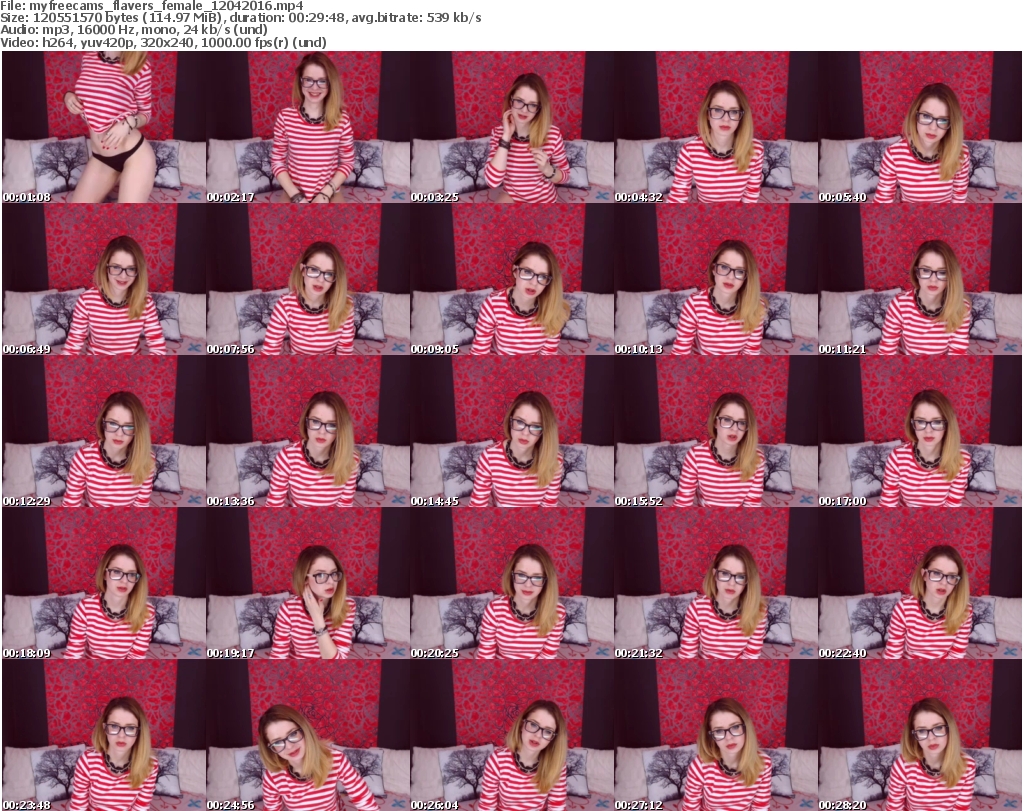Image resolution: width=1024 pixels, height=811 pixels.
Task: Choose the frame timestamped 00:17:00
Action: click(x=919, y=431)
